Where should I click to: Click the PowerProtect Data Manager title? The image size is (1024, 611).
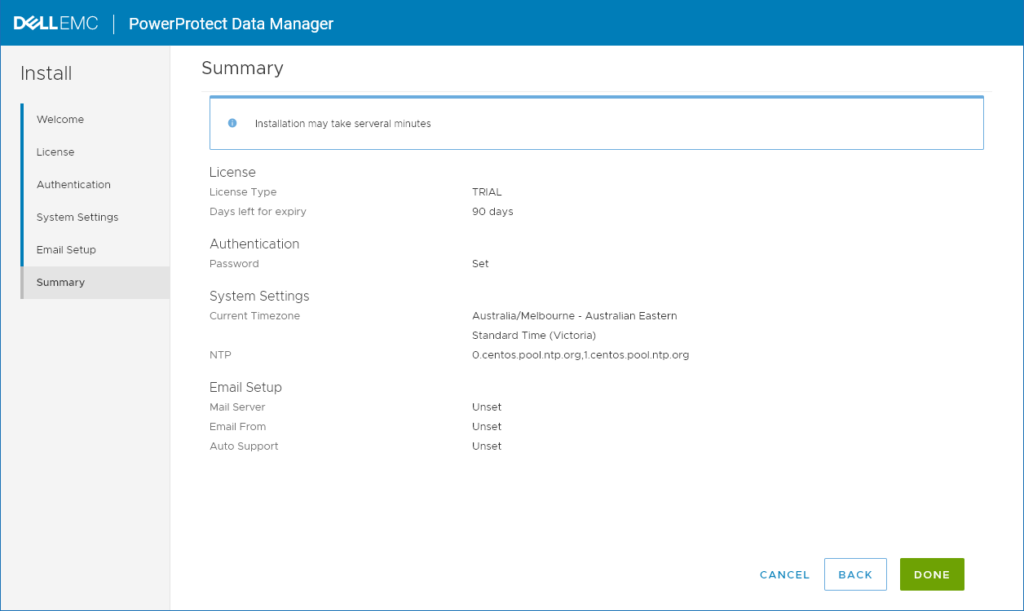click(230, 23)
